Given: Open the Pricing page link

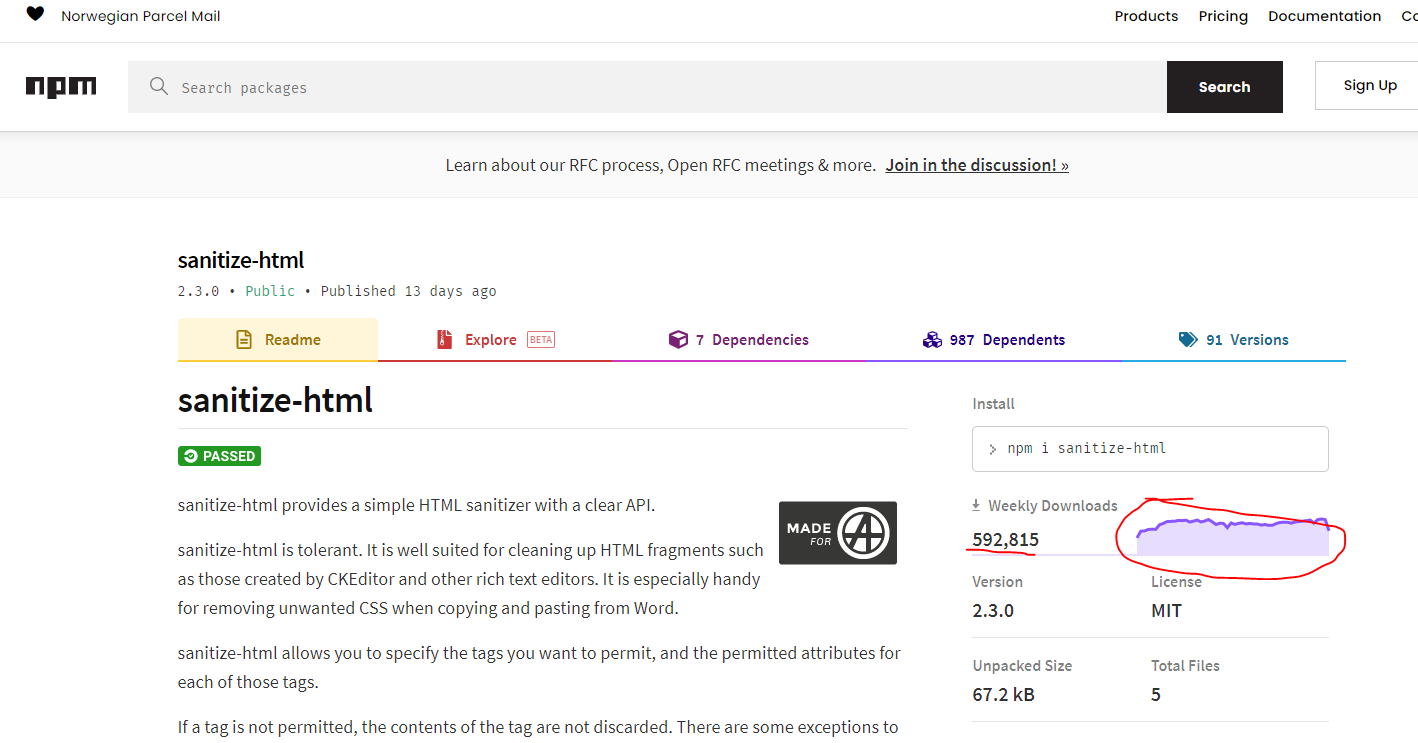Looking at the screenshot, I should click(x=1223, y=16).
